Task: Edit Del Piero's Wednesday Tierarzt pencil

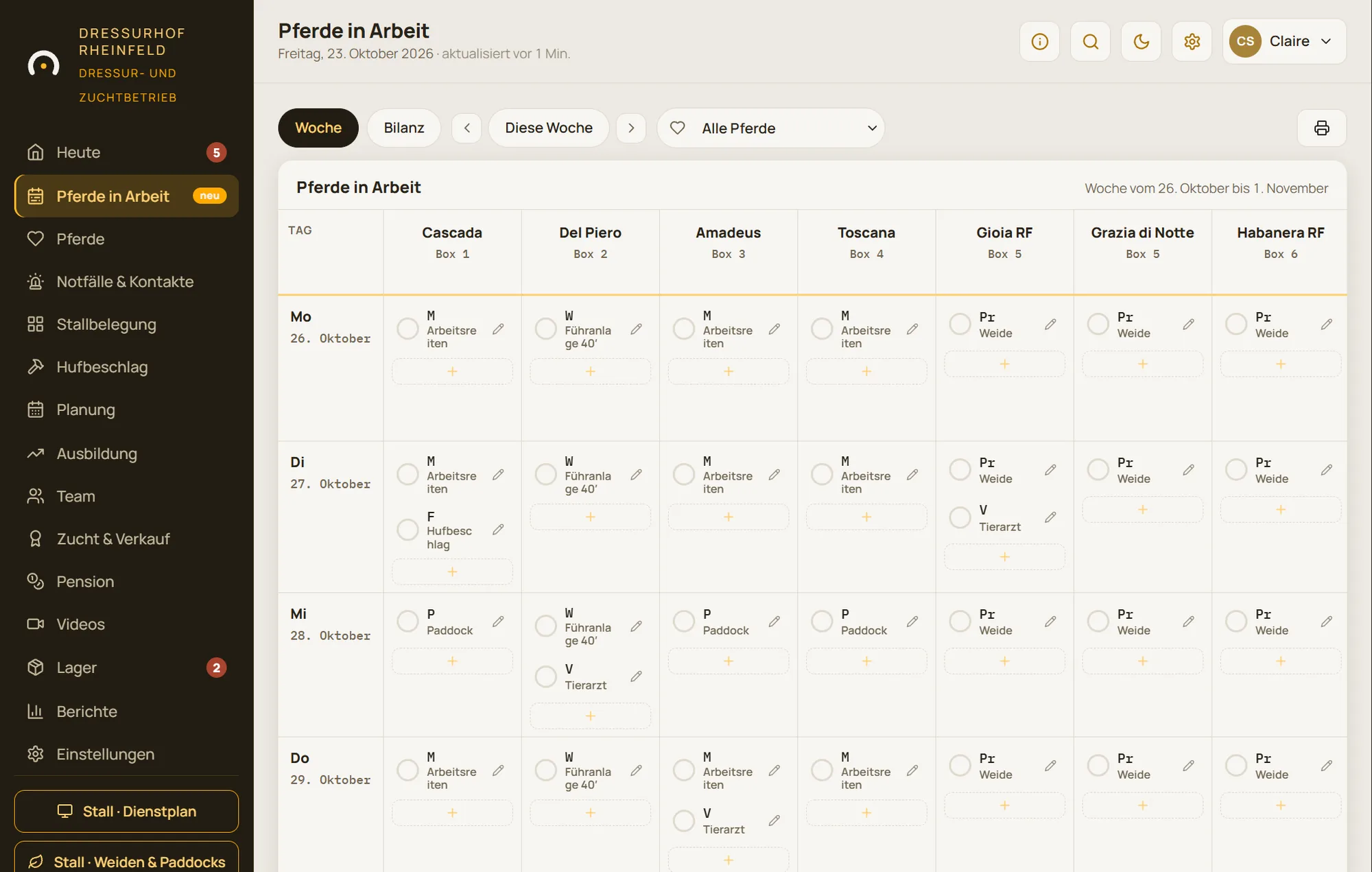Action: pyautogui.click(x=636, y=676)
